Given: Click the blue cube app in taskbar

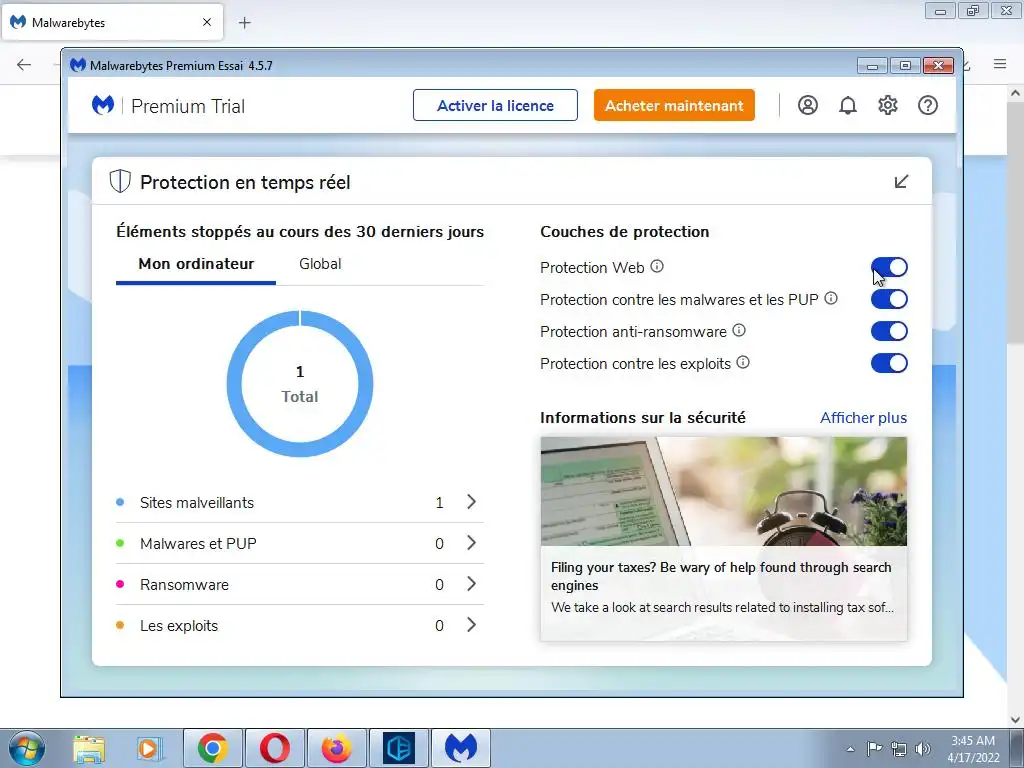Looking at the screenshot, I should coord(398,748).
